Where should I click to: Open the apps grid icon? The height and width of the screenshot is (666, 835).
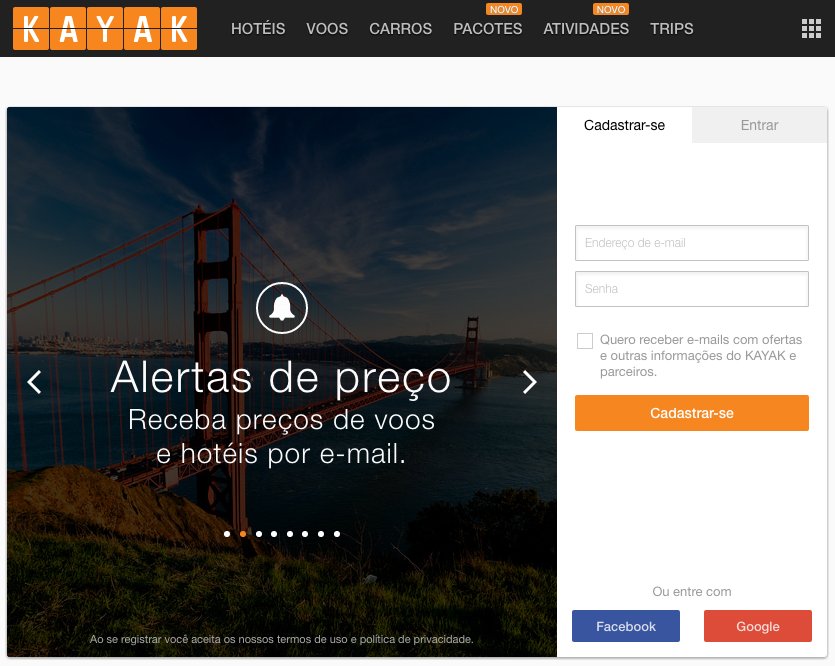(811, 28)
